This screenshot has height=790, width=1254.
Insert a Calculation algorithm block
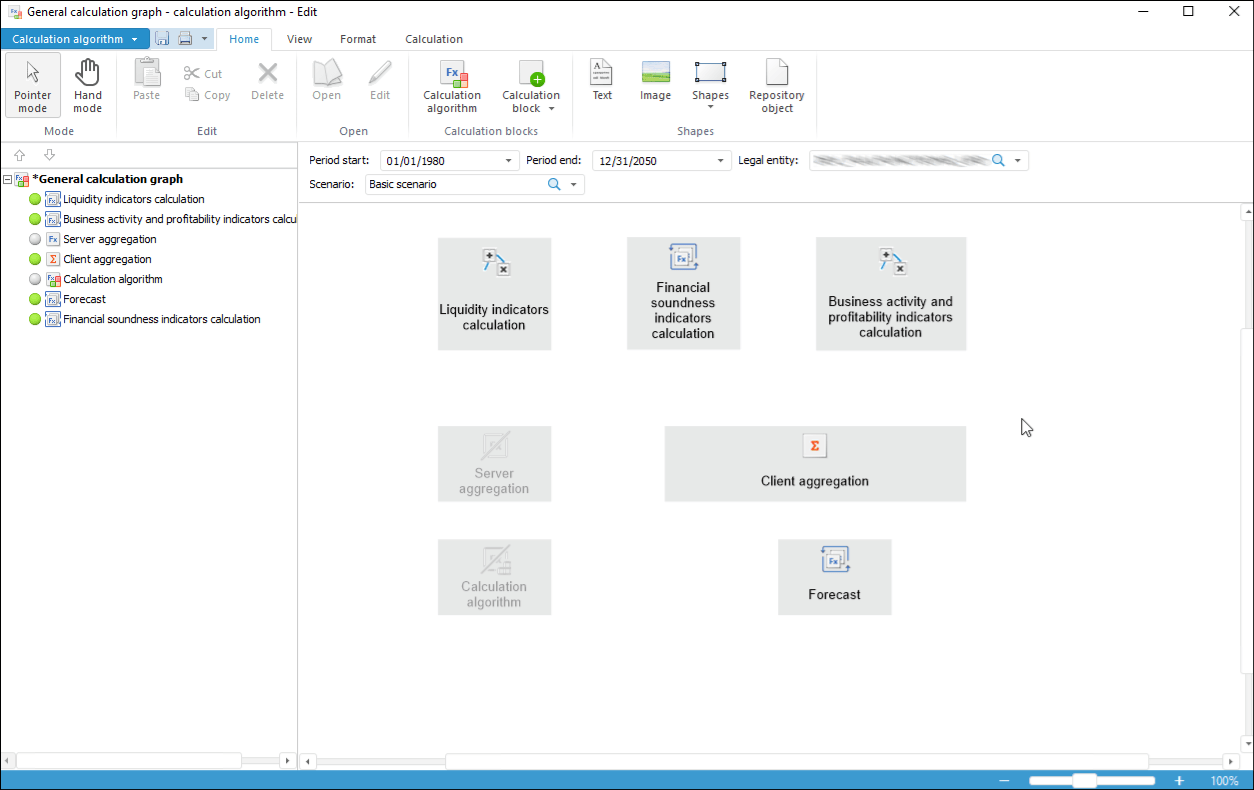pyautogui.click(x=452, y=85)
